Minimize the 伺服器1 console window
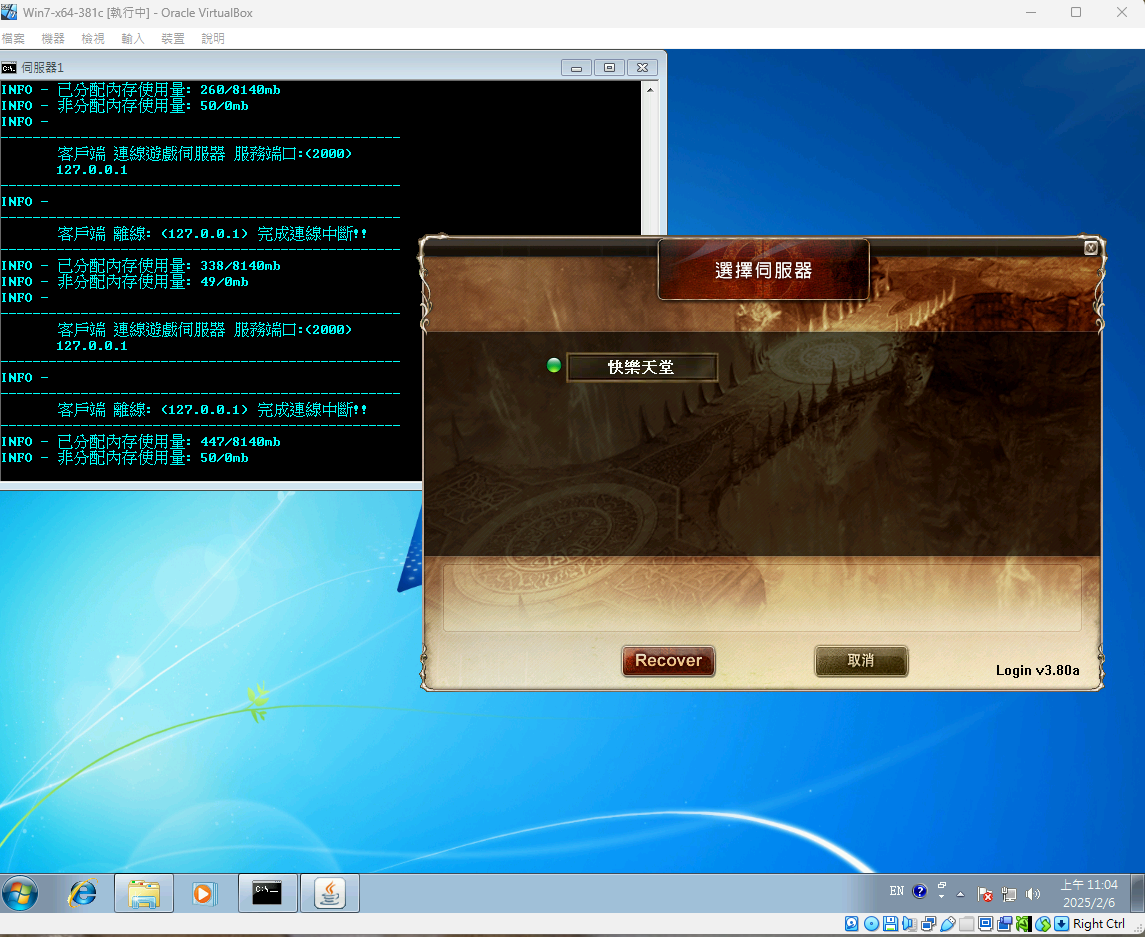The height and width of the screenshot is (937, 1145). [576, 68]
